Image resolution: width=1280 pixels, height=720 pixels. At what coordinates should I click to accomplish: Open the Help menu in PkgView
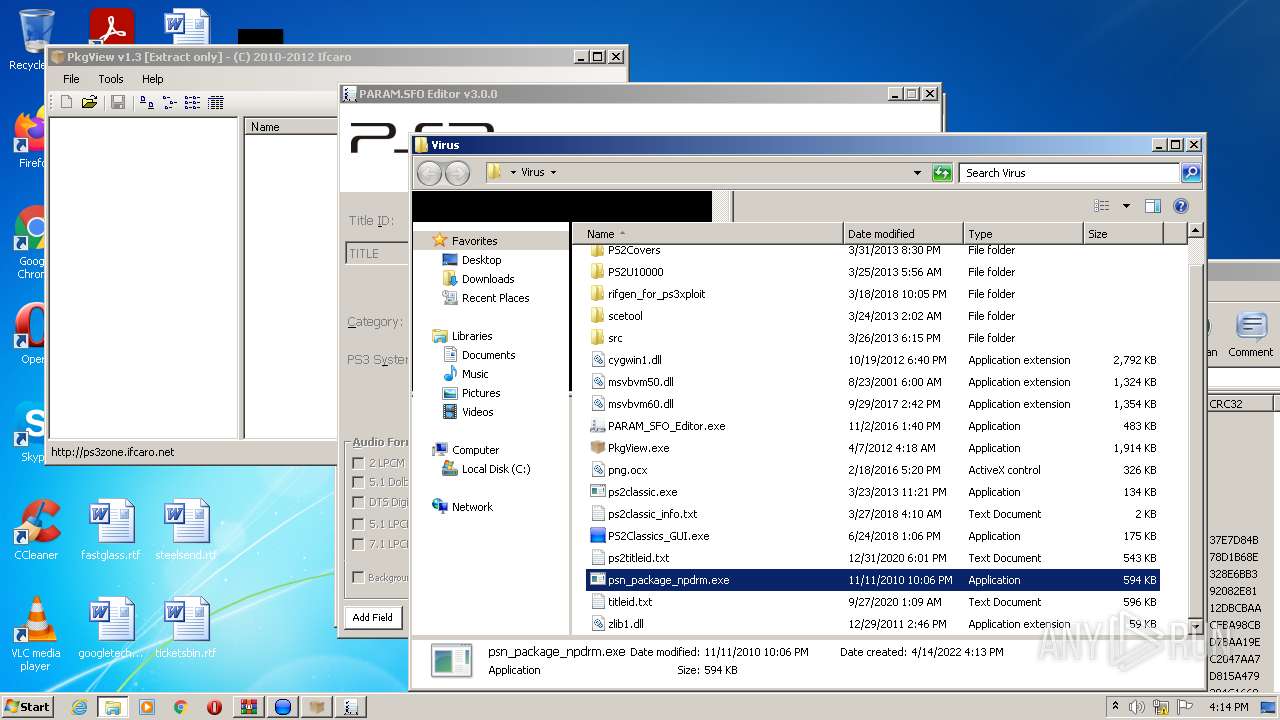tap(152, 79)
